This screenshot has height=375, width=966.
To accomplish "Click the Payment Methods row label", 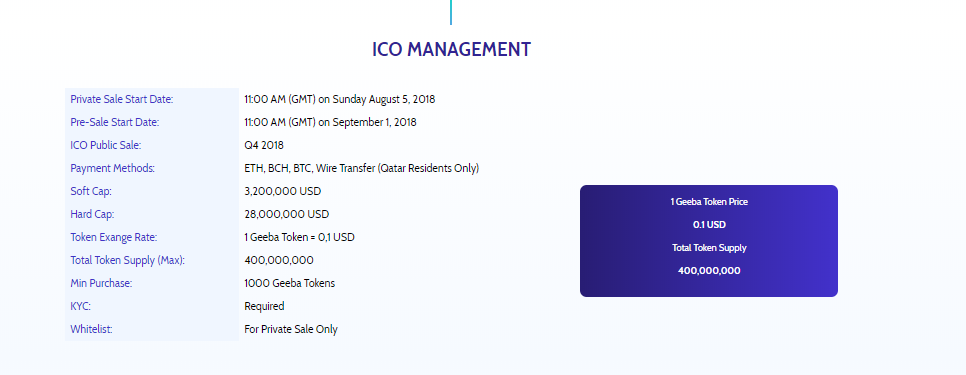I will pos(113,168).
